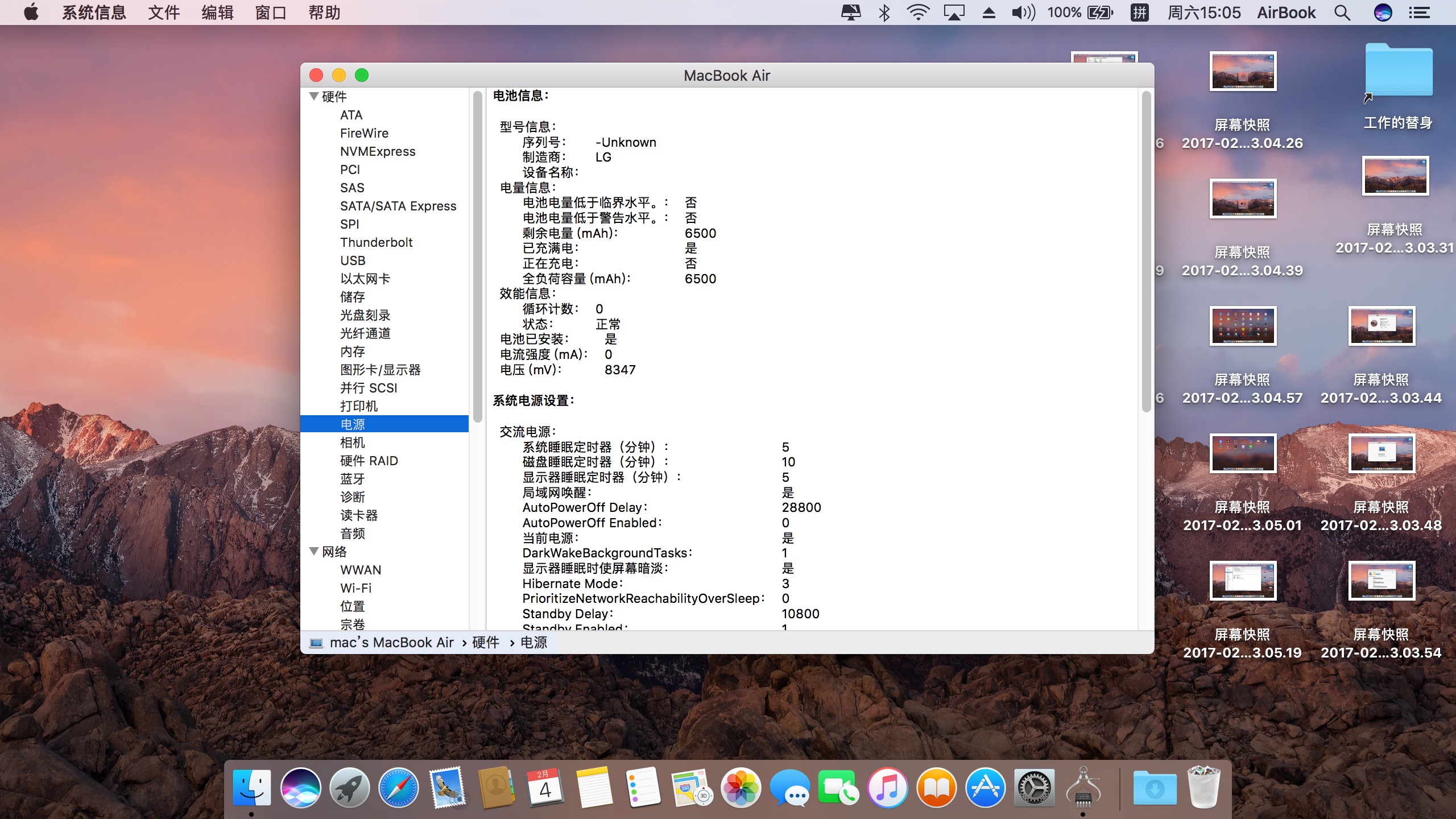Open the 文件 menu
Image resolution: width=1456 pixels, height=819 pixels.
point(163,13)
